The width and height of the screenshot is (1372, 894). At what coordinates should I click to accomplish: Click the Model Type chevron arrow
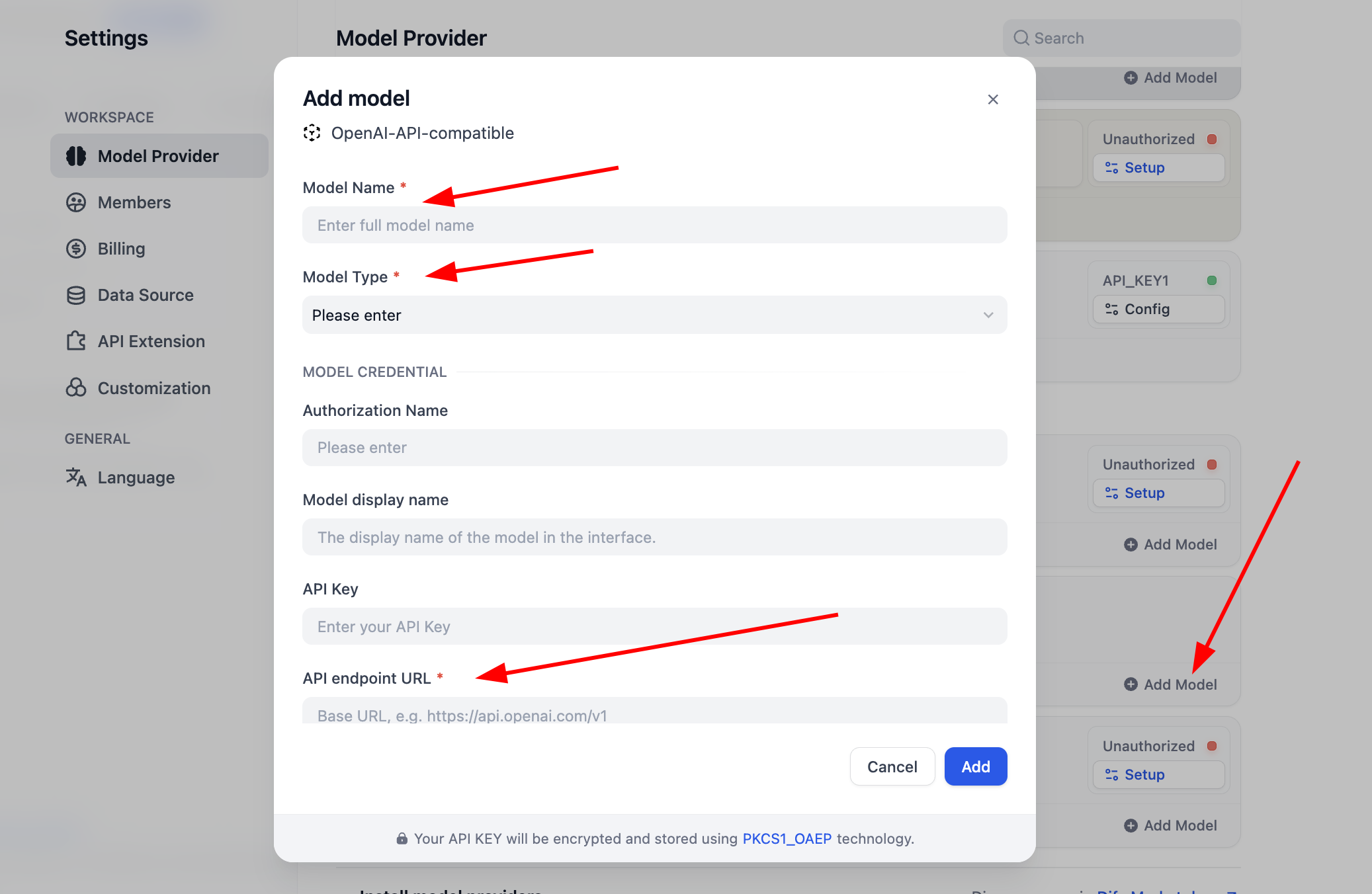pyautogui.click(x=988, y=315)
